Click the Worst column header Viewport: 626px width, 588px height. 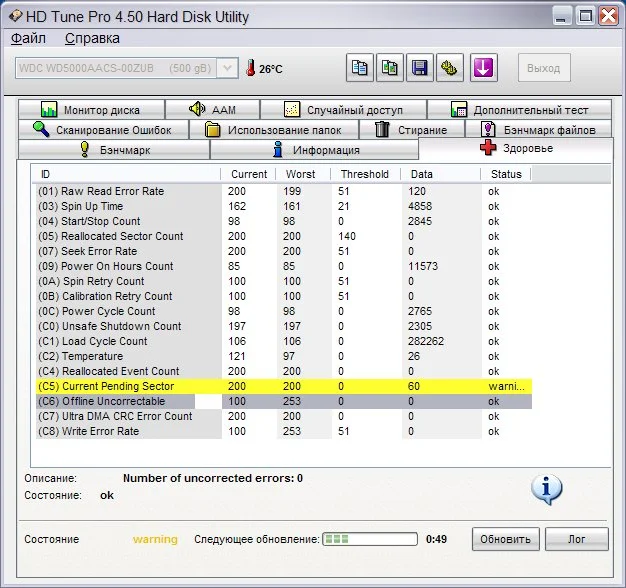[x=303, y=174]
